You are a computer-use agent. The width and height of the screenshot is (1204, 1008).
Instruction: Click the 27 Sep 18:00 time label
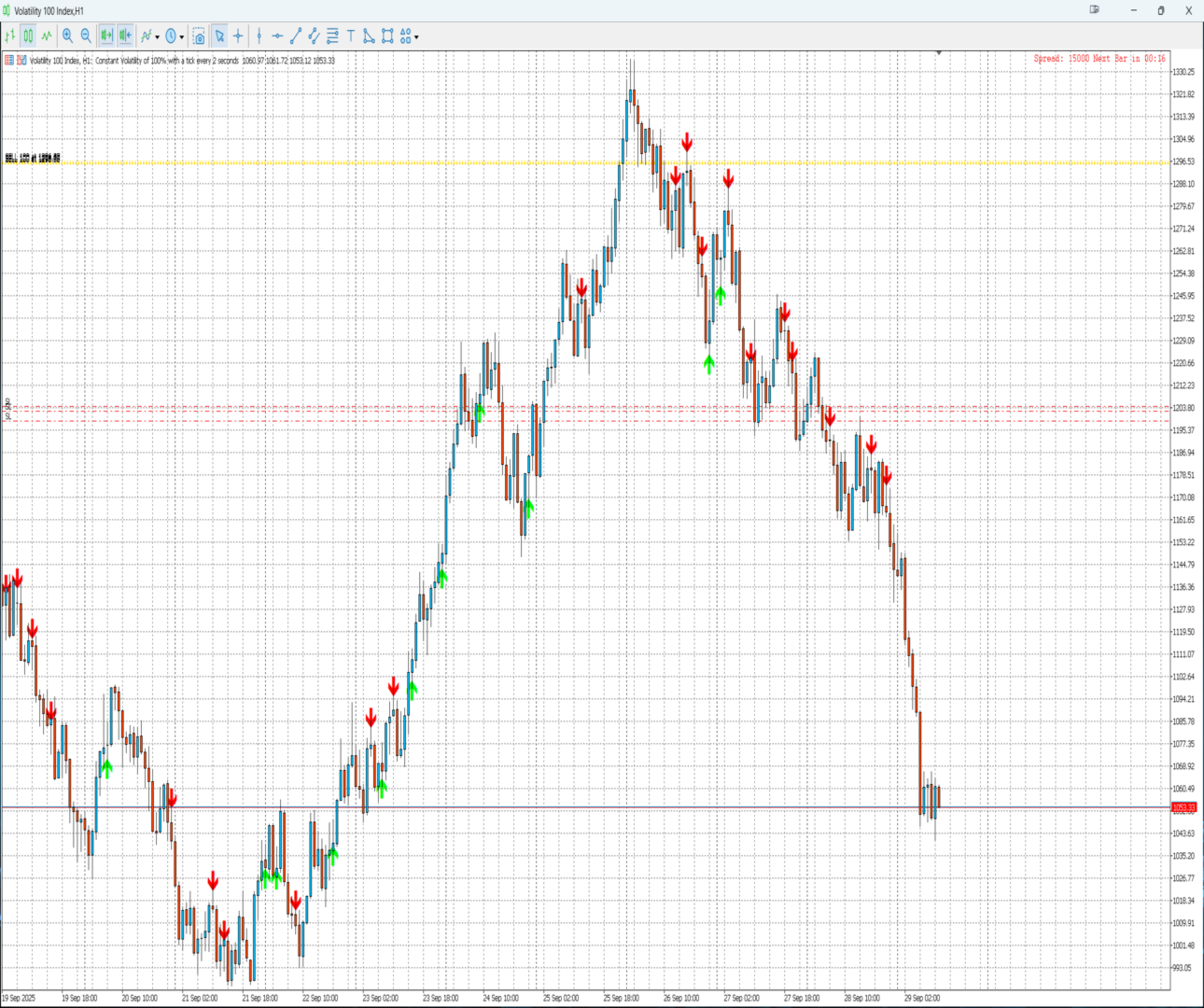tap(802, 998)
